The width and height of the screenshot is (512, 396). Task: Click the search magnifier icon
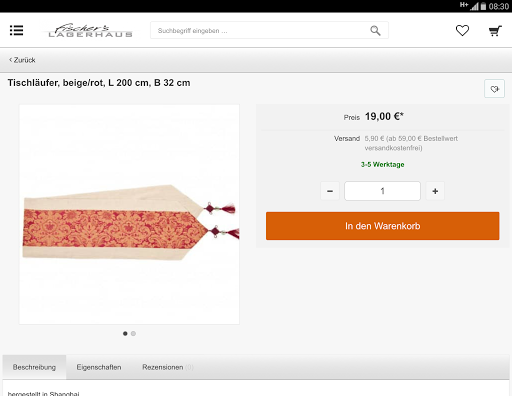coord(375,31)
